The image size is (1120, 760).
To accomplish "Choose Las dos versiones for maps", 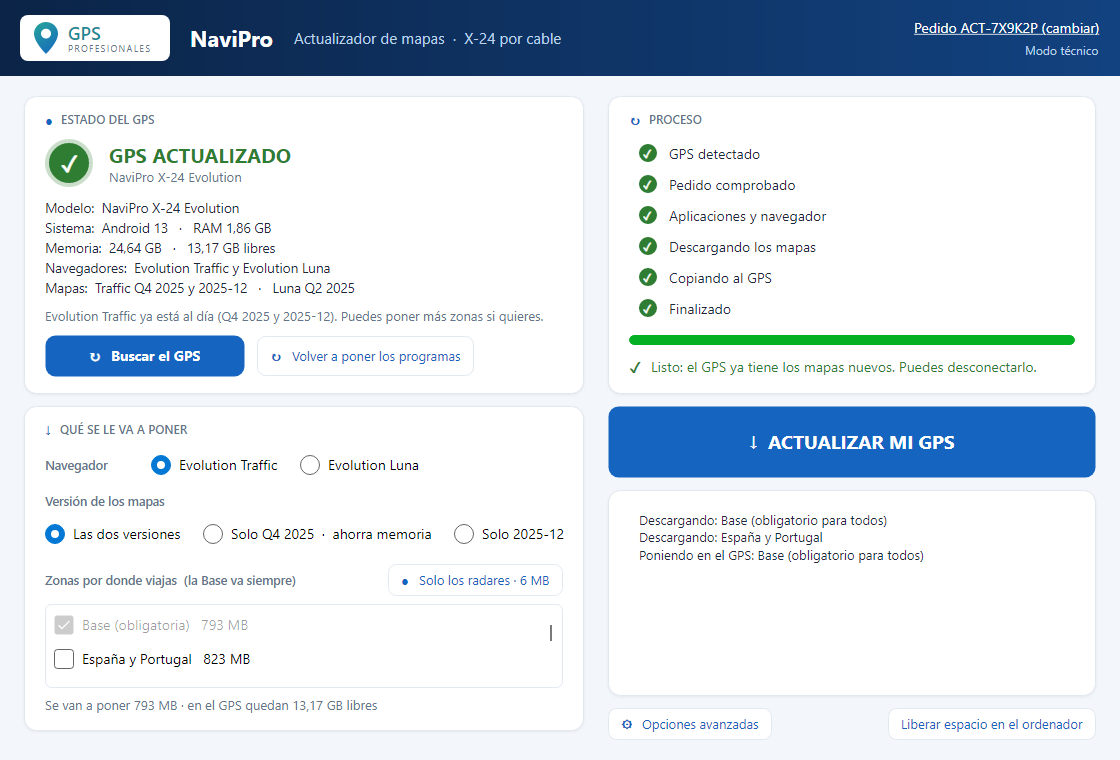I will coord(113,534).
